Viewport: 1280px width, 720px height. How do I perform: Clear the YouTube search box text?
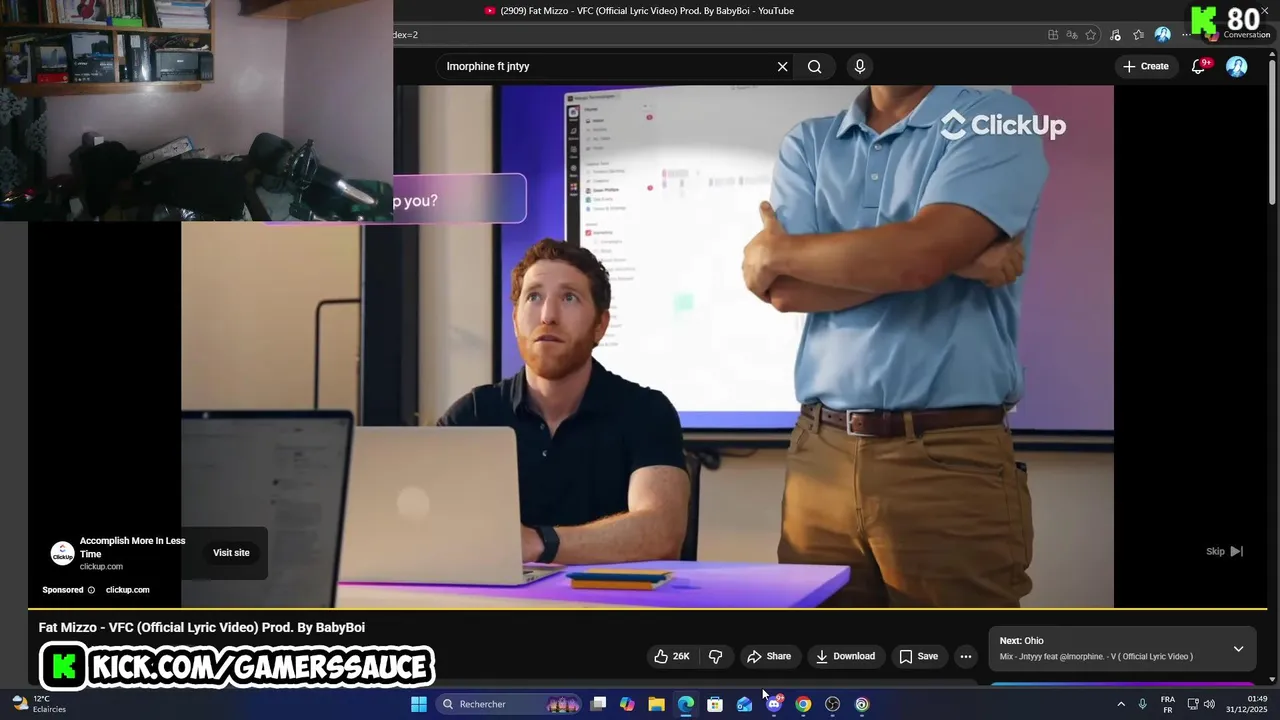(x=782, y=67)
